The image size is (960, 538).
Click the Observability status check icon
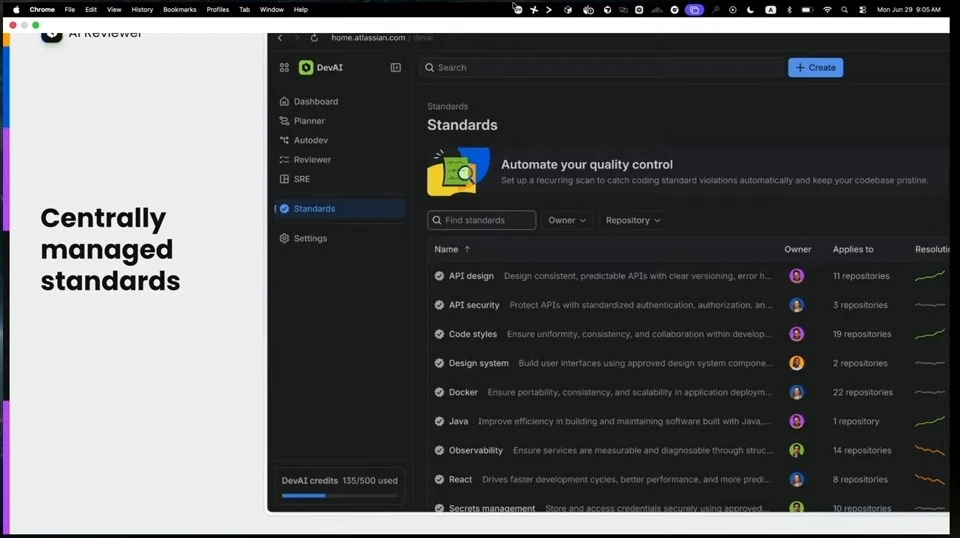coord(439,450)
